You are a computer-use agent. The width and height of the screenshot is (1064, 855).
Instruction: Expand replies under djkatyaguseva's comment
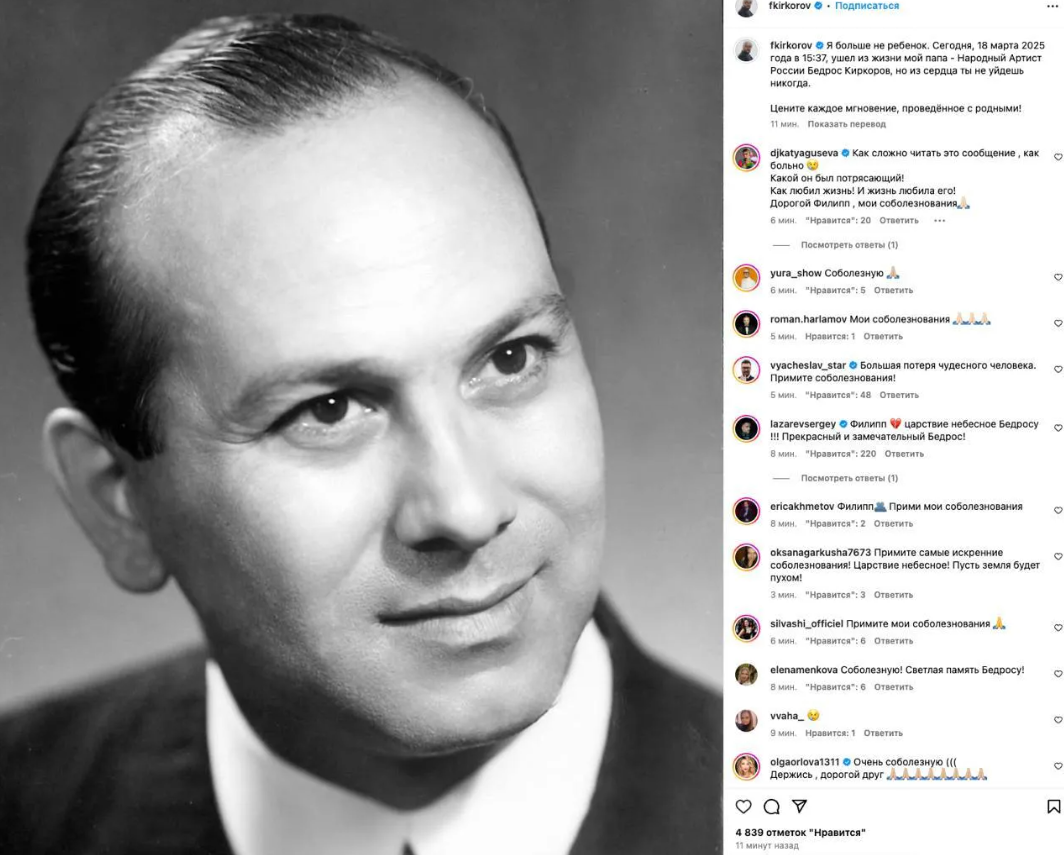coord(849,245)
